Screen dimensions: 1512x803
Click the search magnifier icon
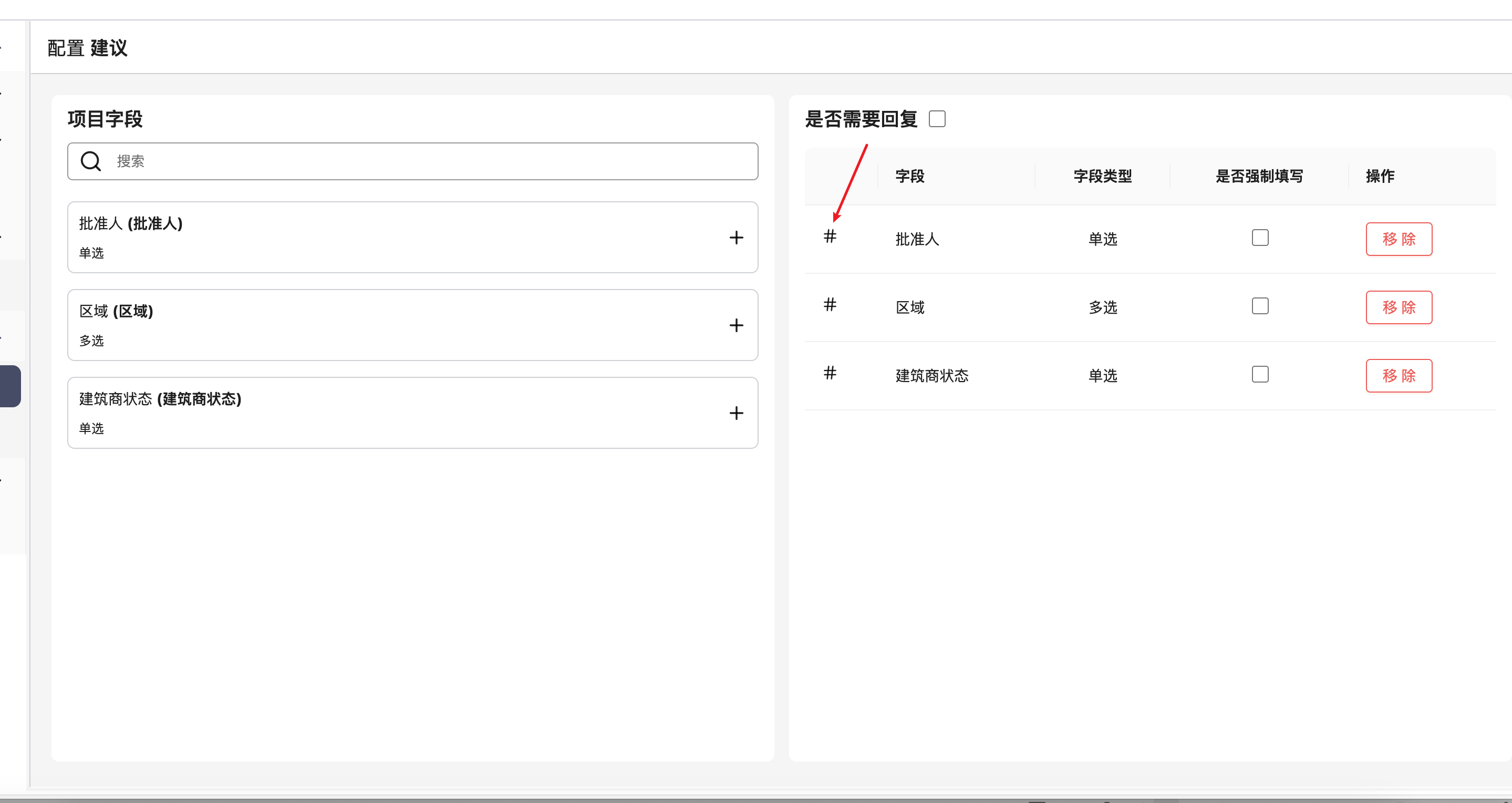click(x=91, y=161)
